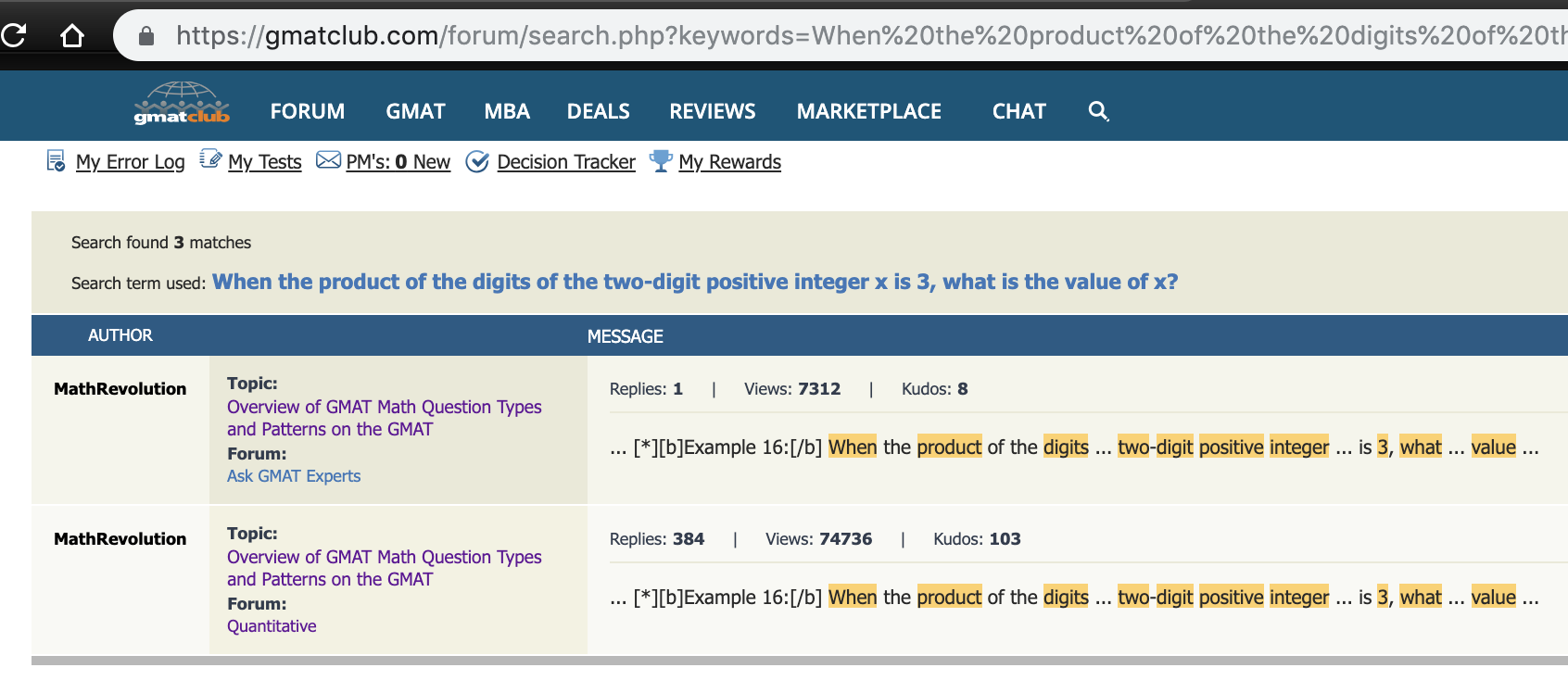The width and height of the screenshot is (1568, 693).
Task: Click 'Kudos: 103' in second result
Action: tap(977, 539)
